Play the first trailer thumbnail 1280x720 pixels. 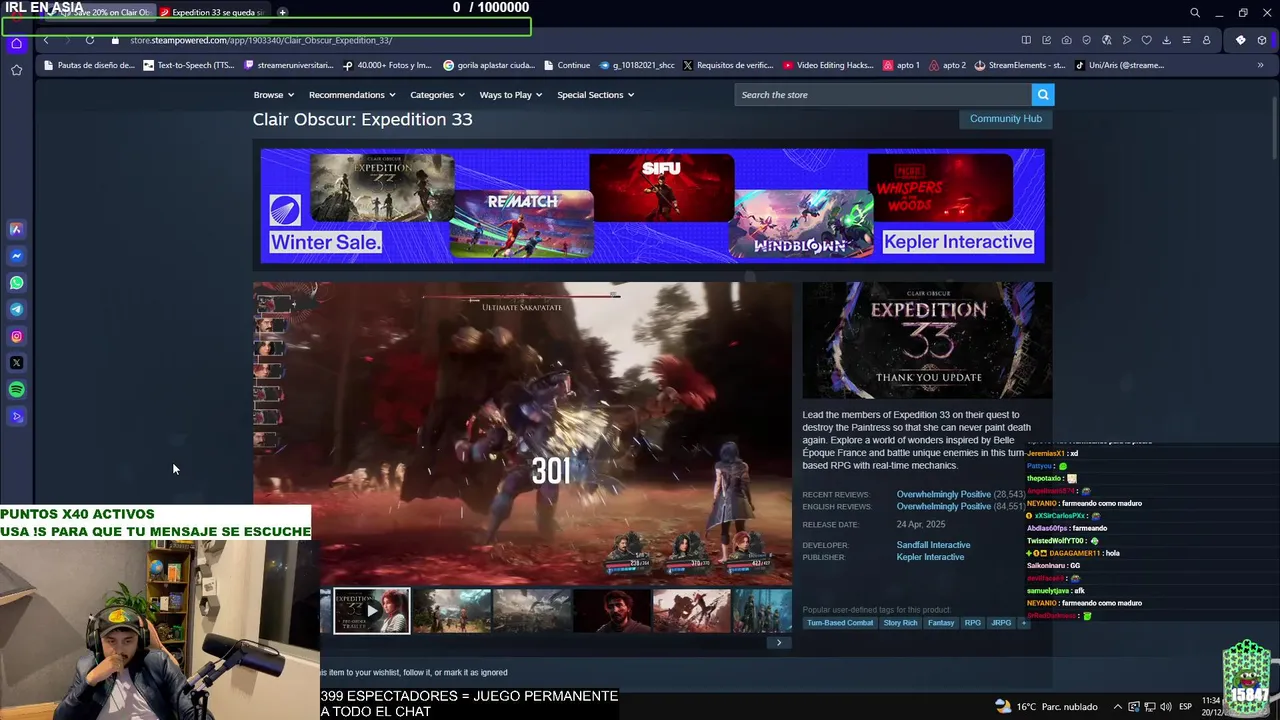point(371,611)
